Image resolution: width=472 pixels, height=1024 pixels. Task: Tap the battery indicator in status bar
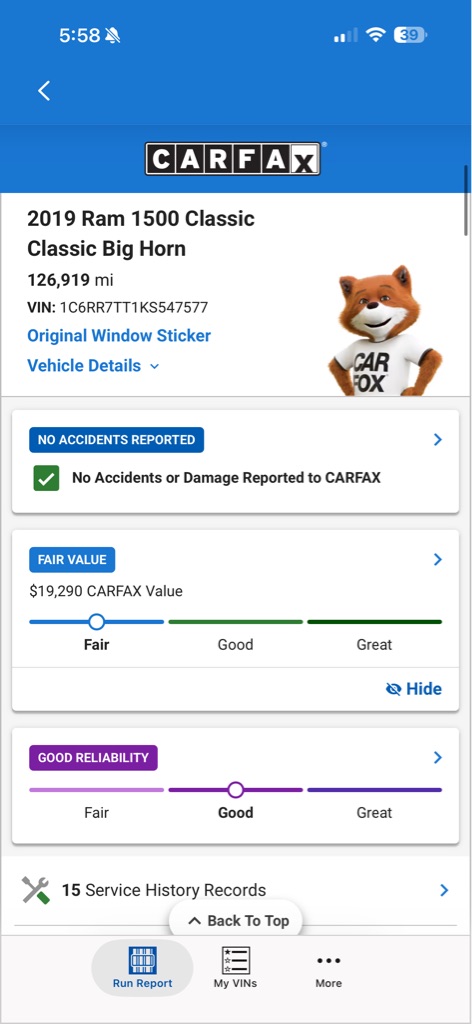410,35
